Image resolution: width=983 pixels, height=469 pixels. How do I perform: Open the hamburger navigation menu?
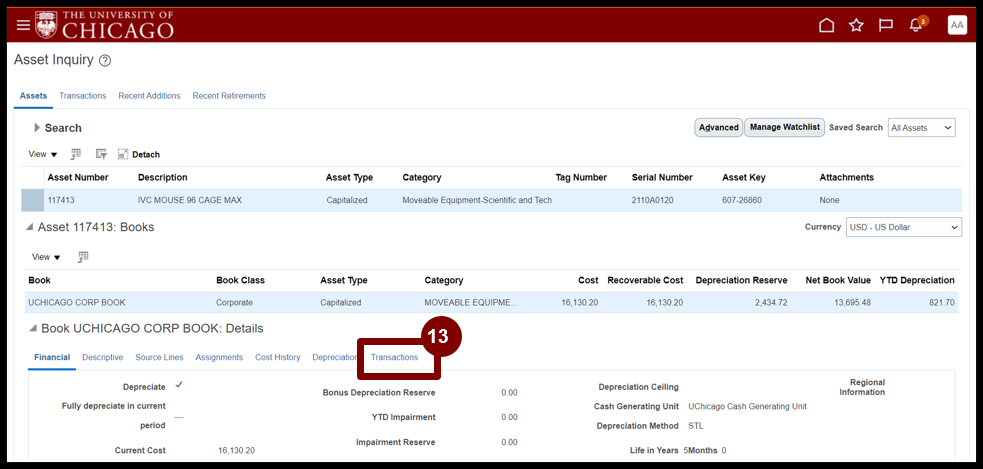coord(23,25)
